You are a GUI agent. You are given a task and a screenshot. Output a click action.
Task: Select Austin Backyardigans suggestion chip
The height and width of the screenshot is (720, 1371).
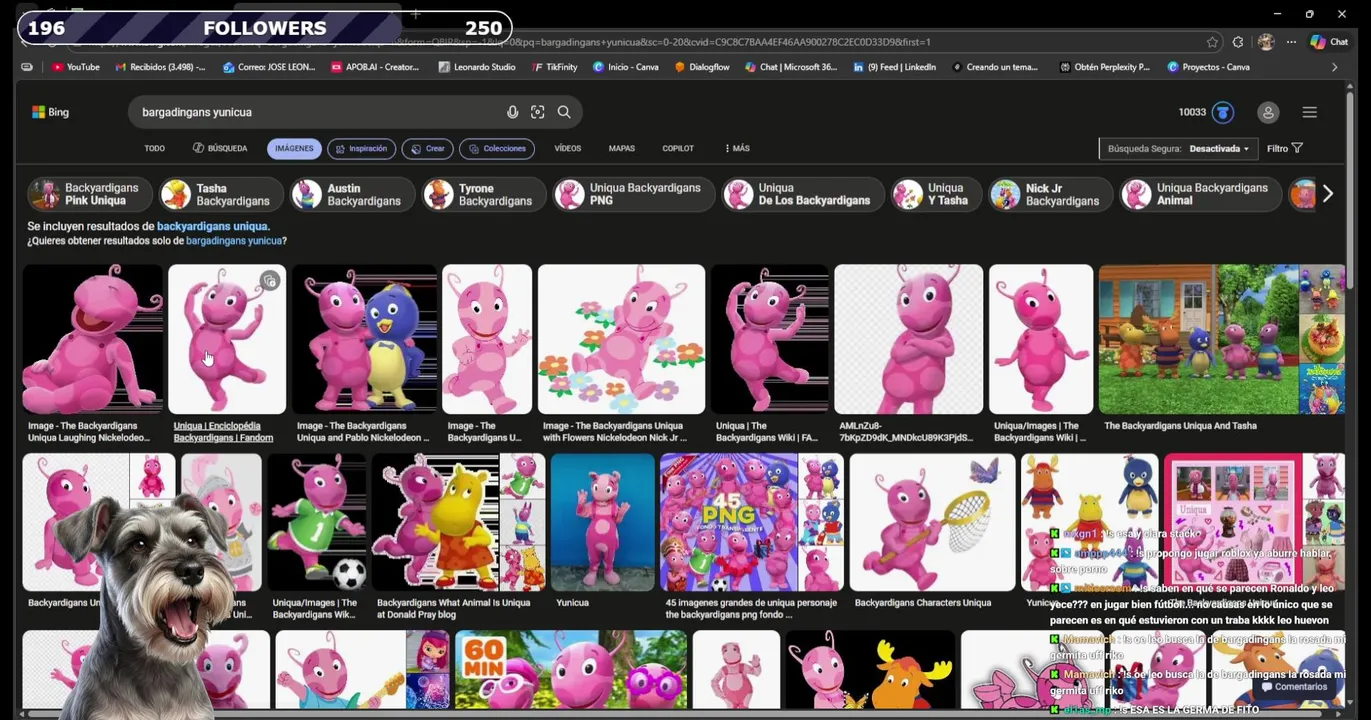pyautogui.click(x=352, y=194)
